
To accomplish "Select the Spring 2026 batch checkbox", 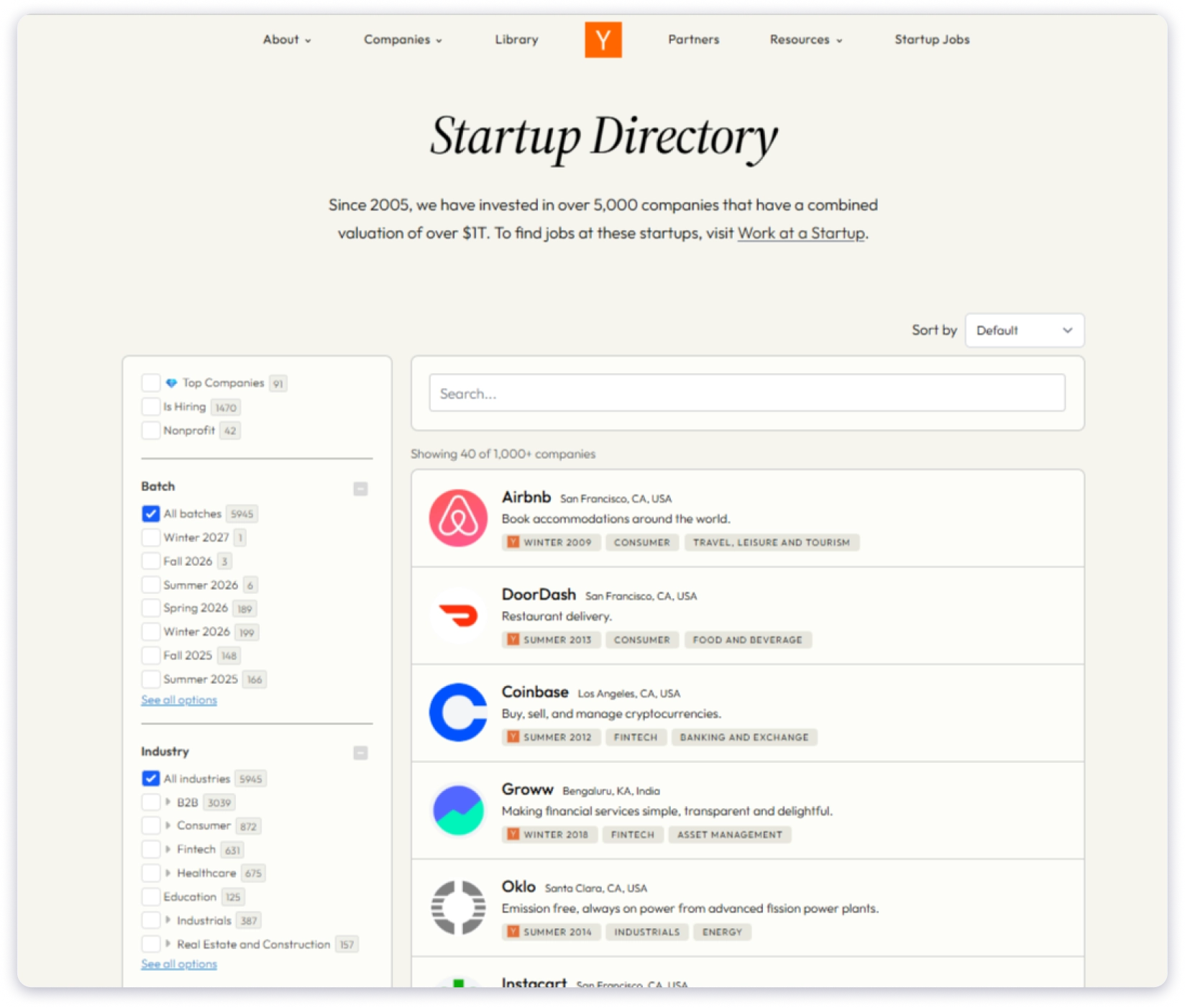I will point(151,608).
